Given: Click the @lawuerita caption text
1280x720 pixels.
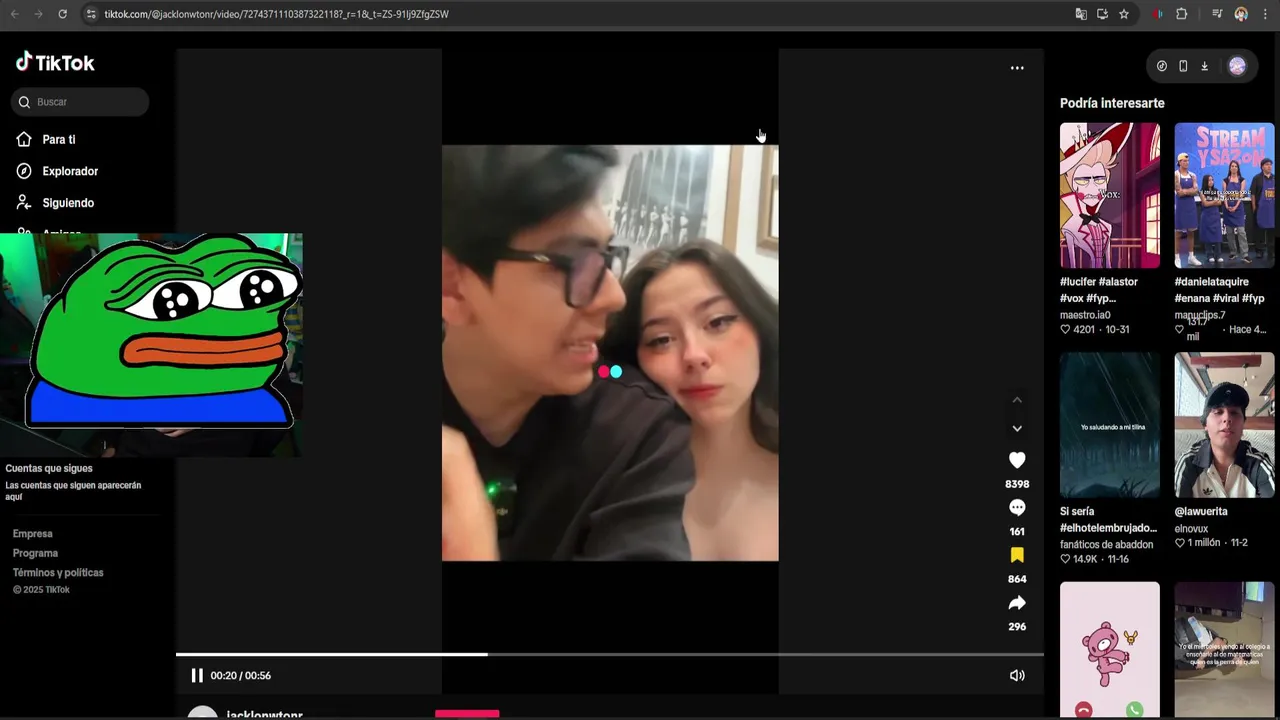Looking at the screenshot, I should pyautogui.click(x=1201, y=512).
